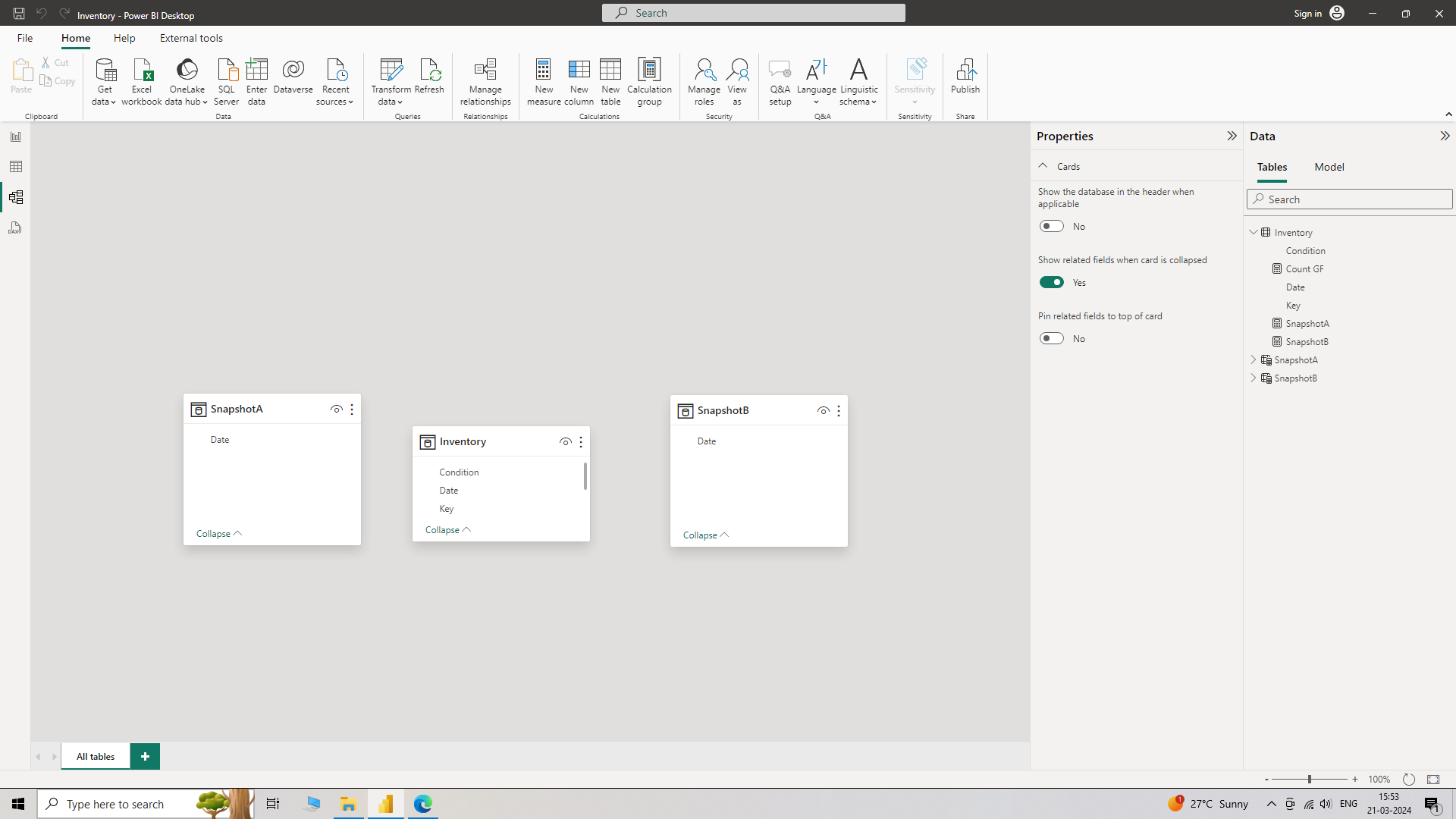Disable show related fields when collapsed

pos(1051,282)
